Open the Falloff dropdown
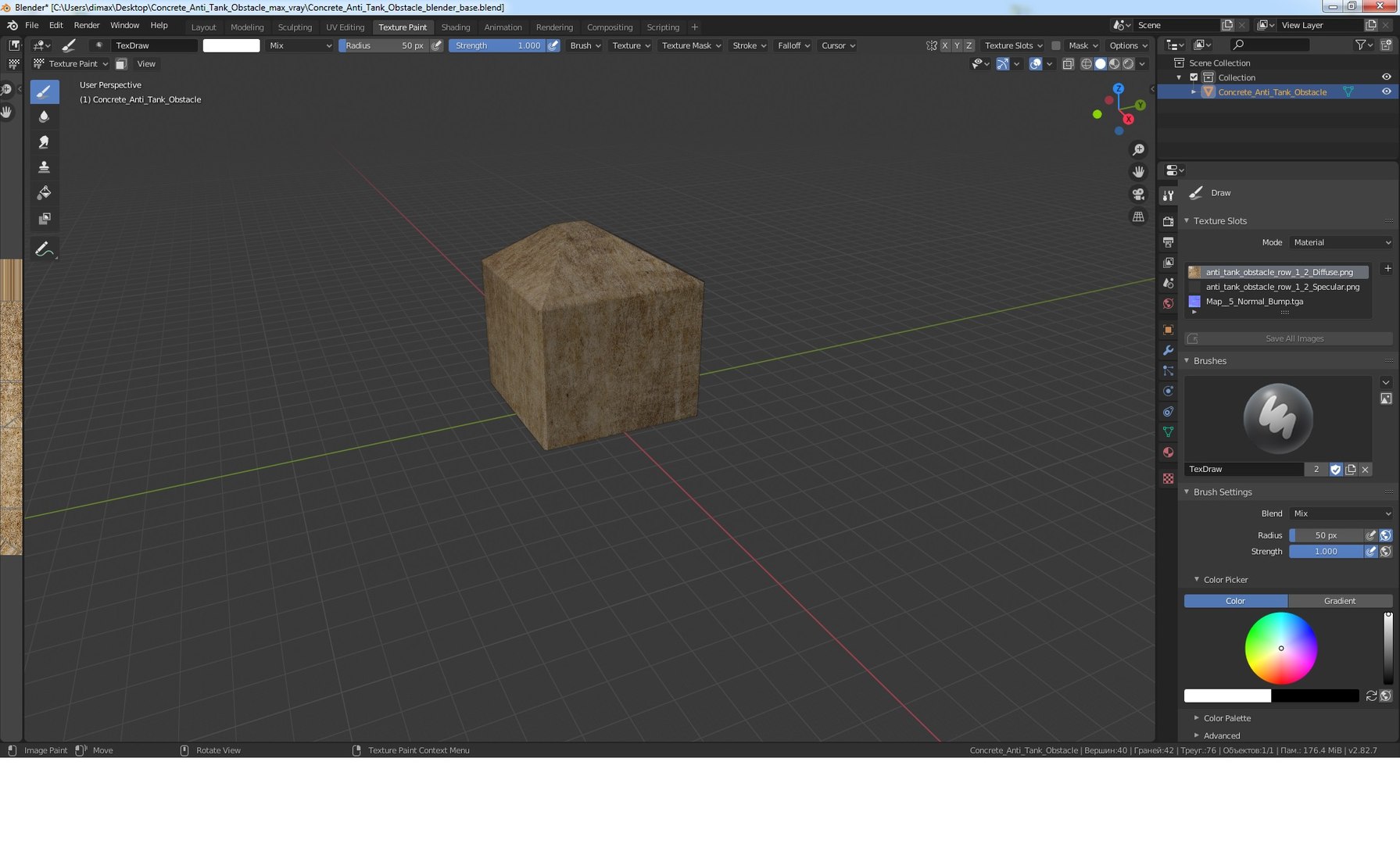This screenshot has width=1400, height=844. click(793, 45)
